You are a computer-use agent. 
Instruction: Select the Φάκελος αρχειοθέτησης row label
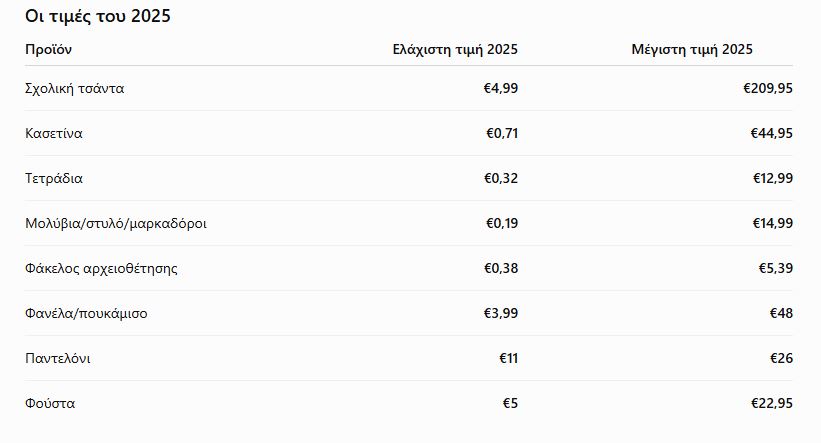point(101,269)
